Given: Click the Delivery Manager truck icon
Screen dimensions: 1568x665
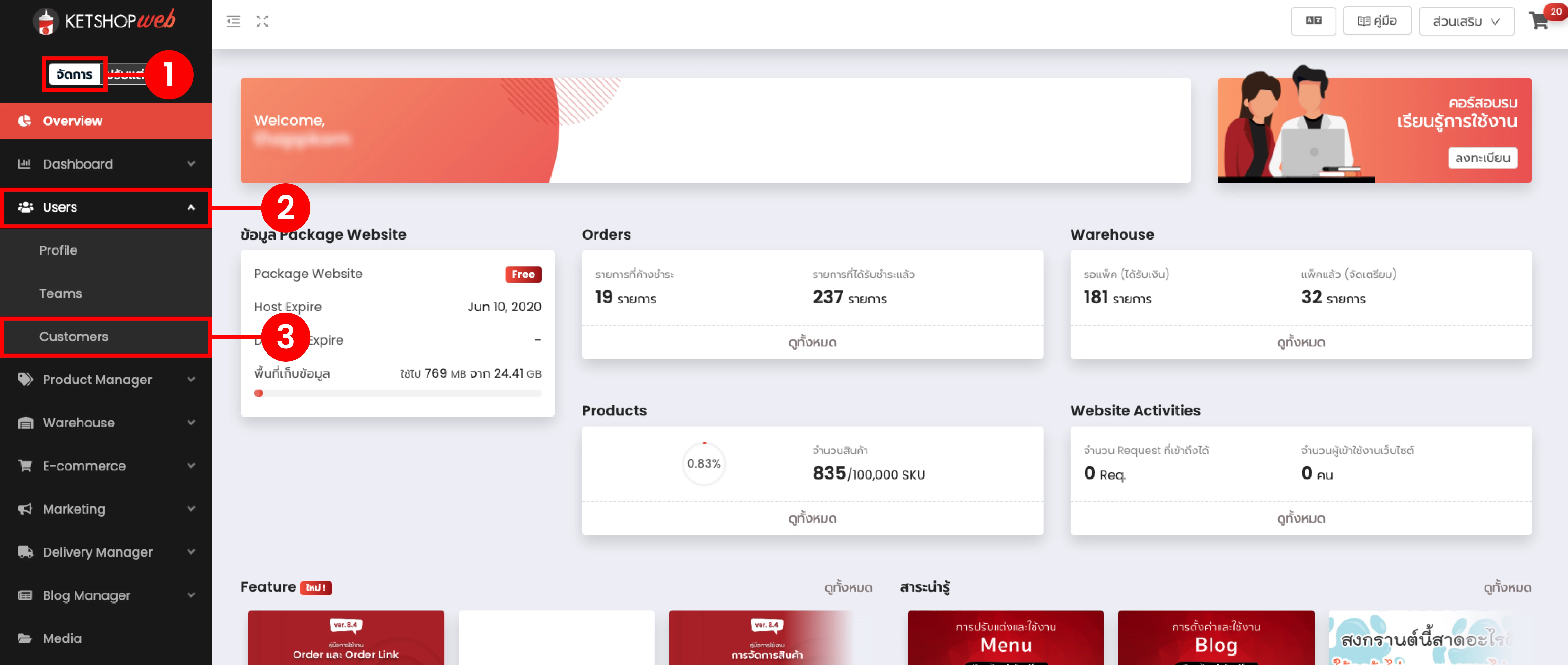Looking at the screenshot, I should [26, 552].
